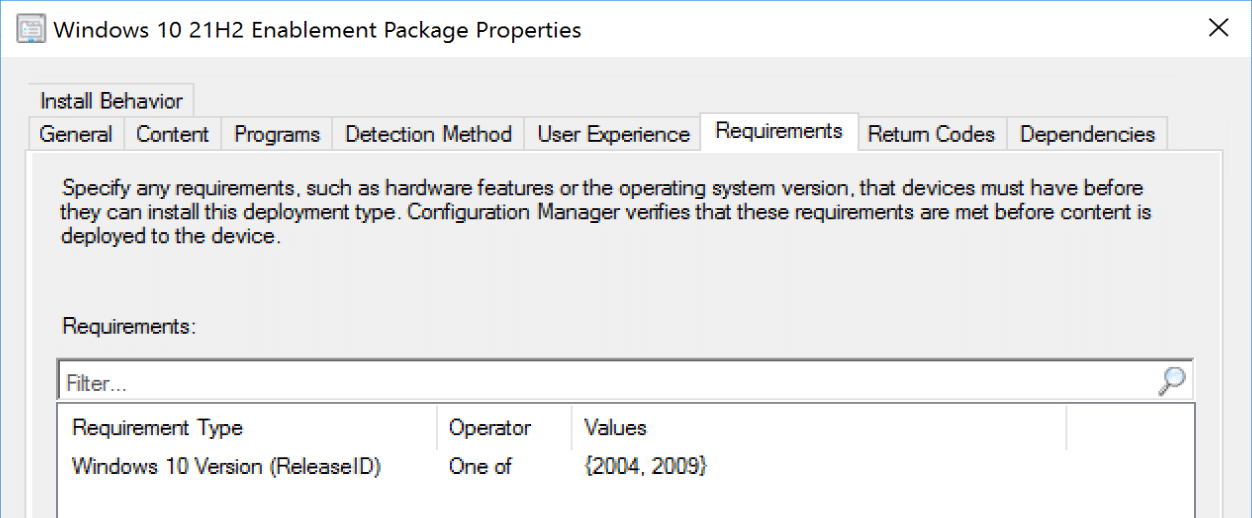Viewport: 1252px width, 518px height.
Task: Select the Content tab
Action: click(x=173, y=134)
